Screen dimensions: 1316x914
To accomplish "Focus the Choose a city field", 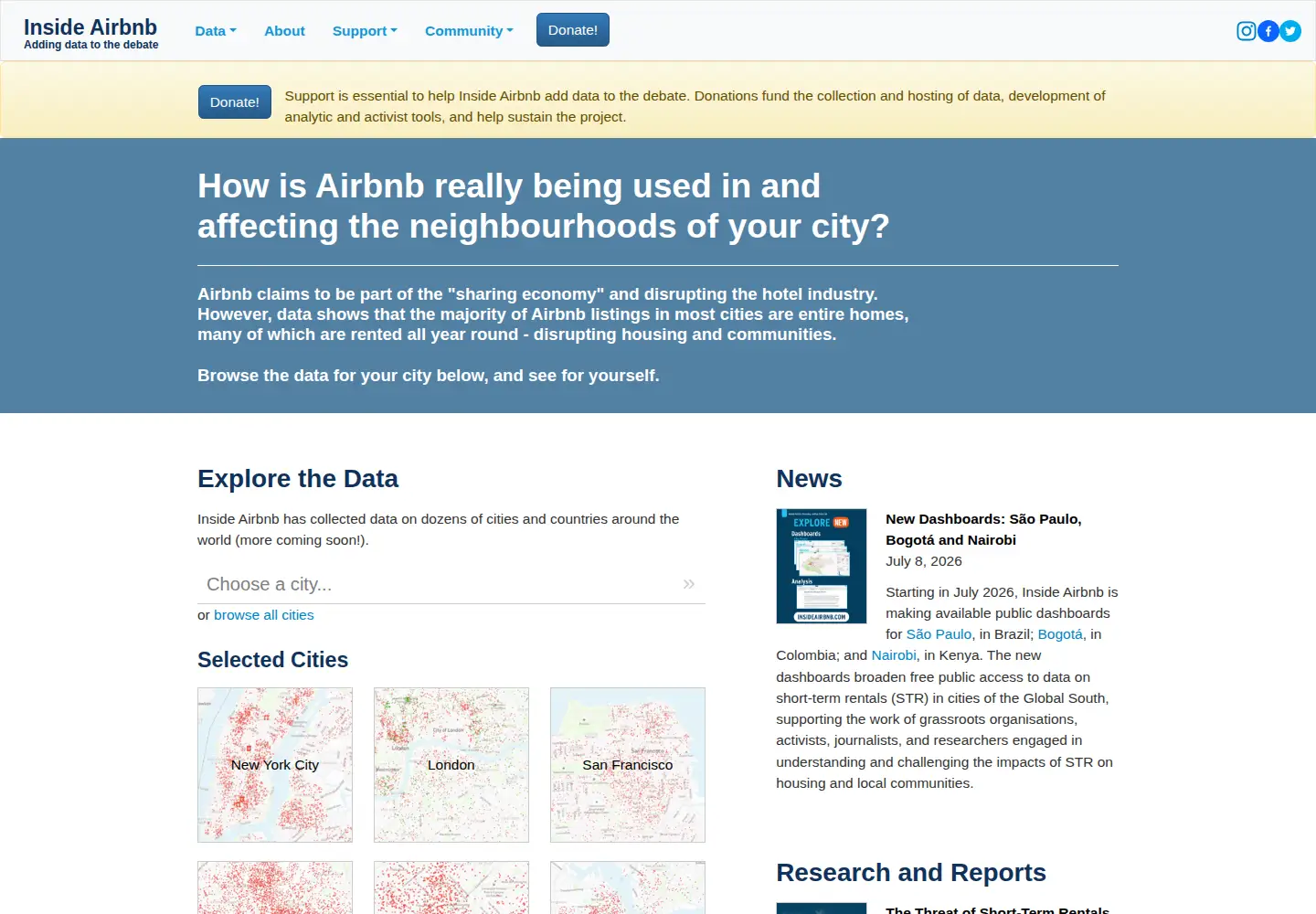I will [451, 584].
